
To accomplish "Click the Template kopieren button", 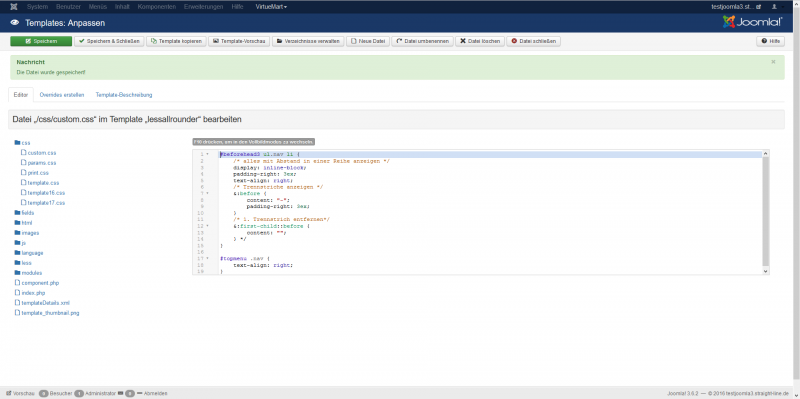I will pos(177,41).
